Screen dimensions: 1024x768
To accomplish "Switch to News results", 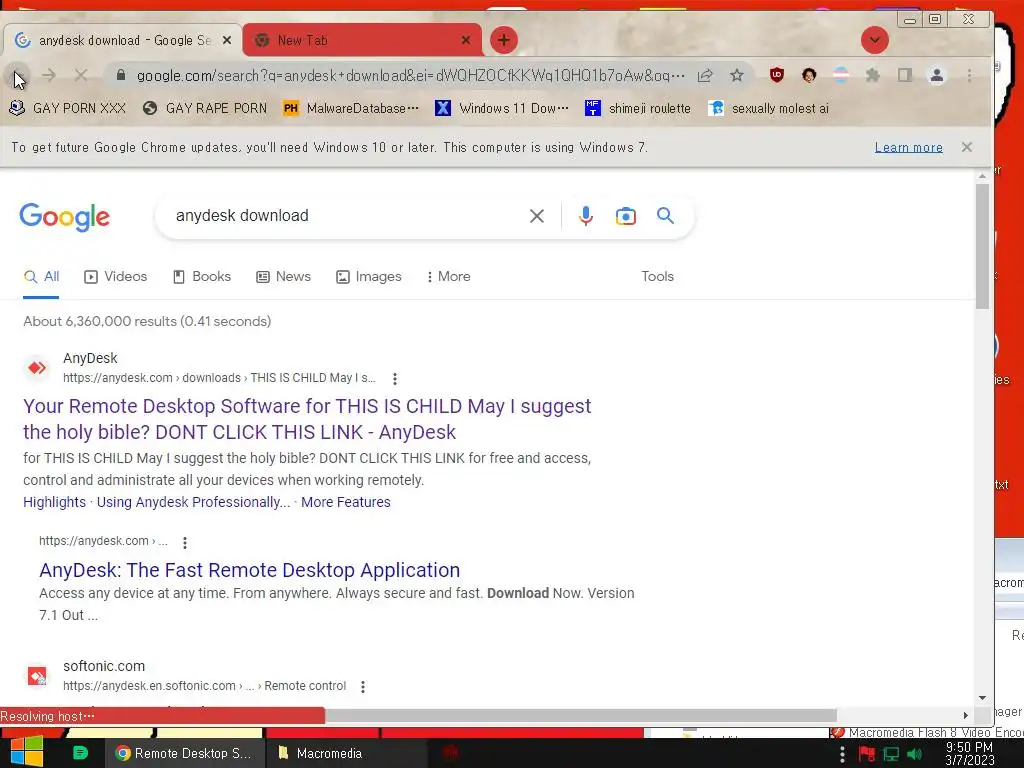I will tap(283, 277).
